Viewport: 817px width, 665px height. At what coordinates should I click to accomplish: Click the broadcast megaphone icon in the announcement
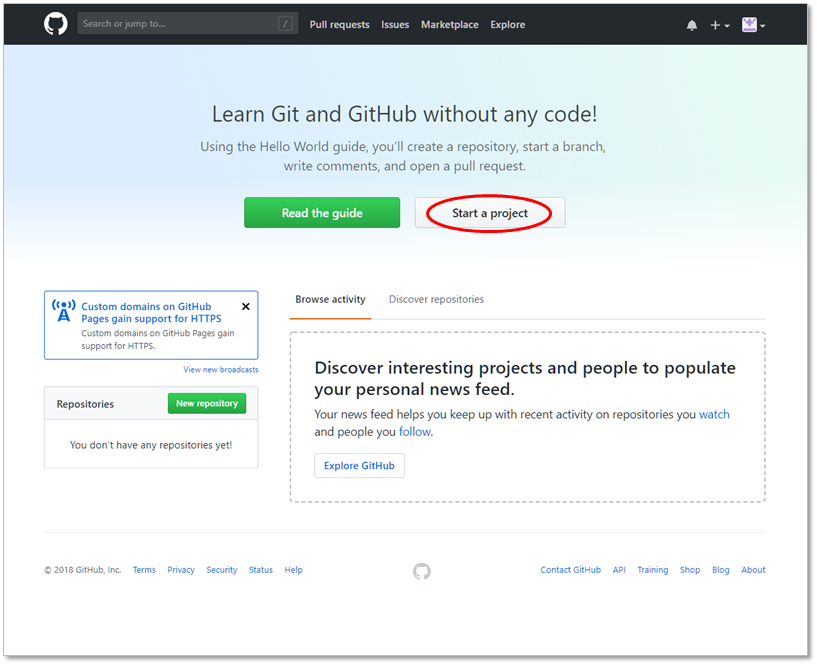[62, 311]
